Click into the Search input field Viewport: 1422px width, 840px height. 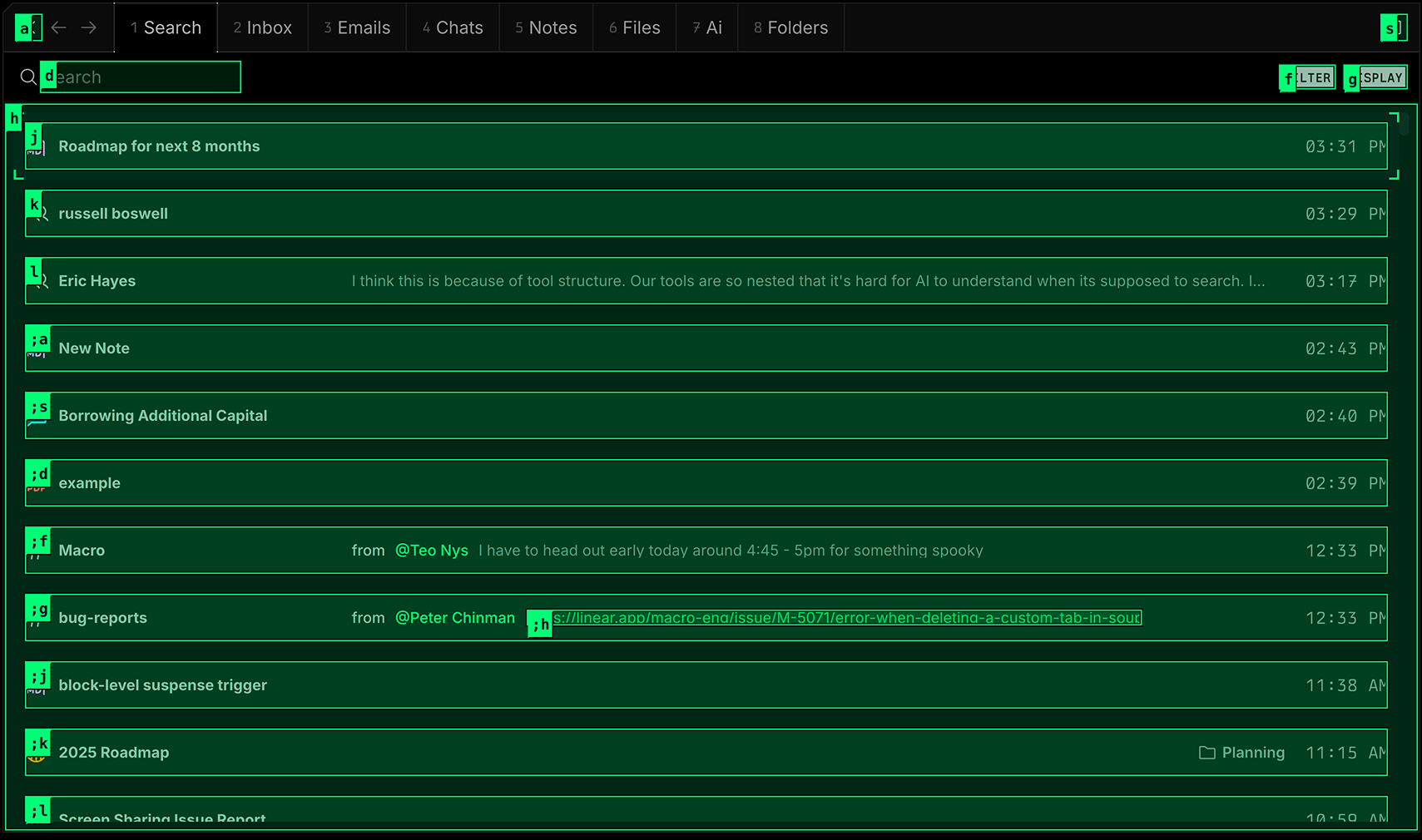coord(141,77)
